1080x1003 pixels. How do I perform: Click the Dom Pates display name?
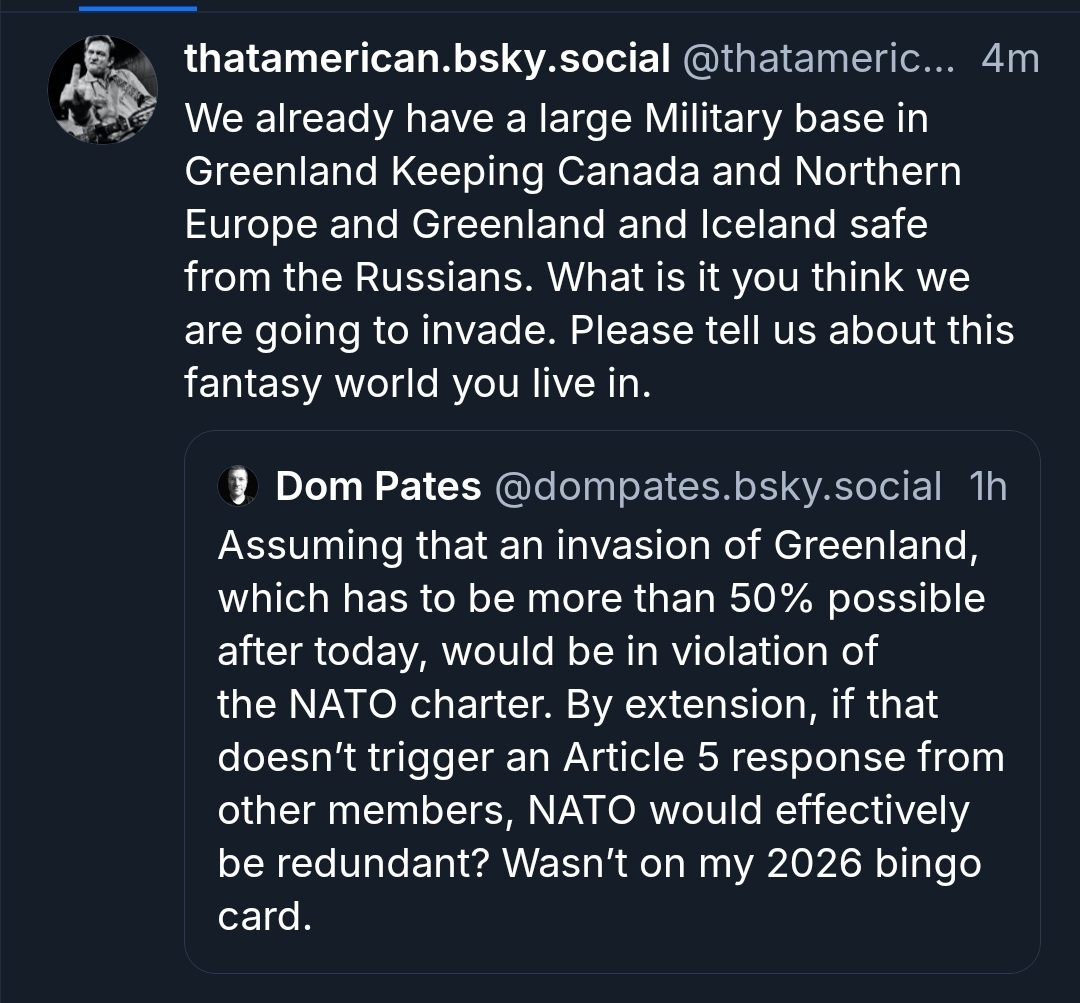click(x=378, y=487)
